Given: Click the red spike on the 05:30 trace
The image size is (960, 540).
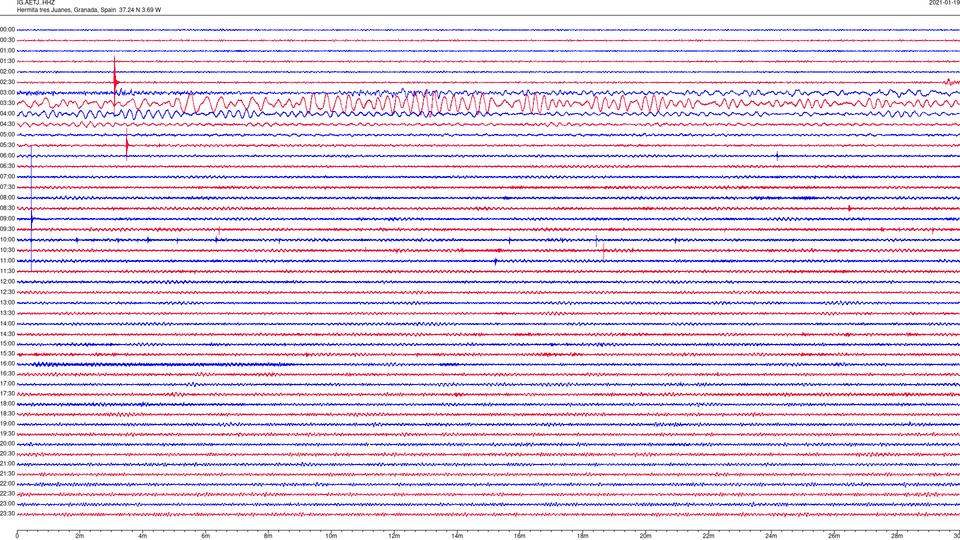Looking at the screenshot, I should (127, 145).
